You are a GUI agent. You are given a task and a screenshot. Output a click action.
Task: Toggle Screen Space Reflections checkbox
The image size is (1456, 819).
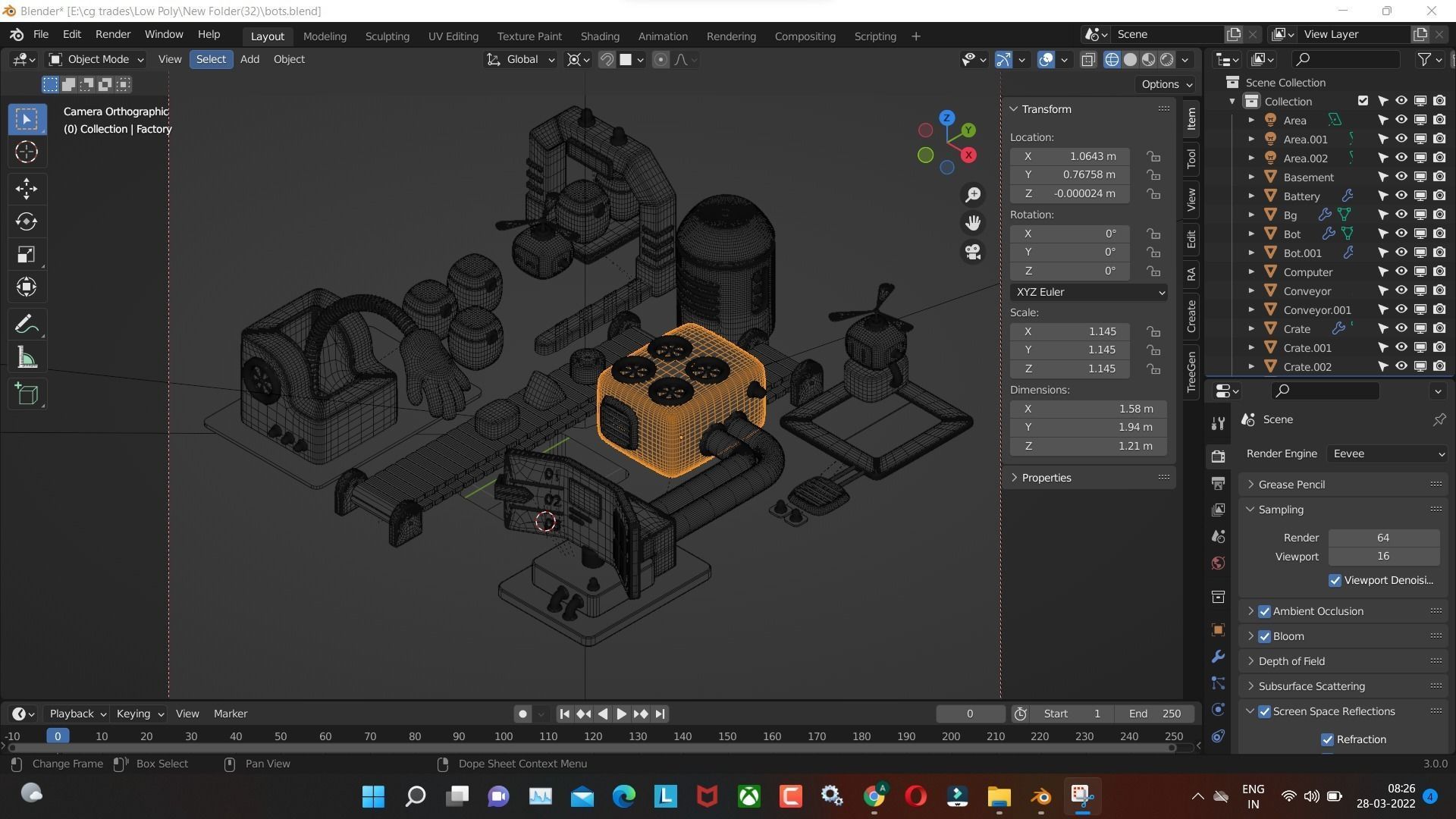(x=1264, y=711)
